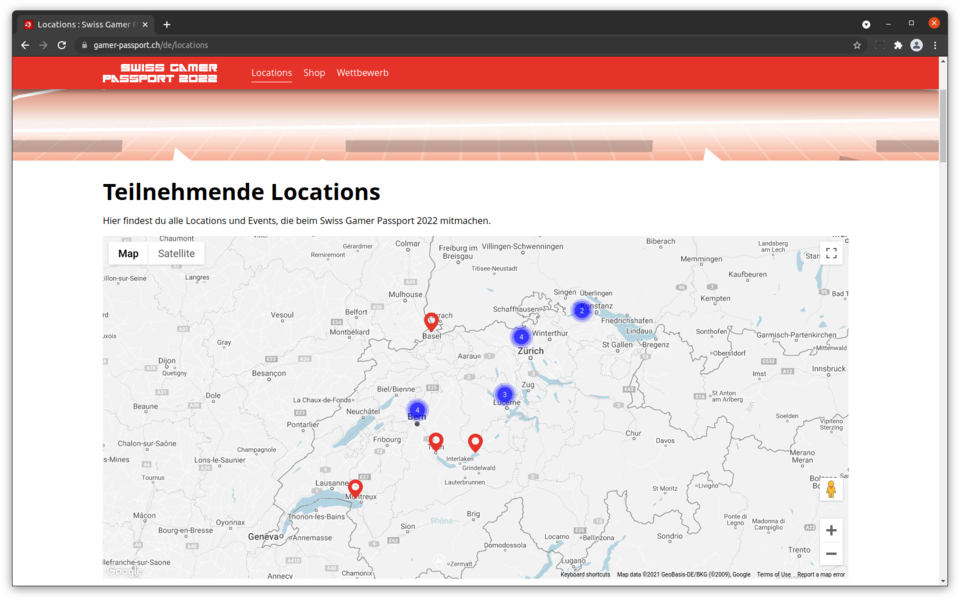Close the Locations : Swiss Gamer tab
Image resolution: width=960 pixels, height=600 pixels.
145,24
